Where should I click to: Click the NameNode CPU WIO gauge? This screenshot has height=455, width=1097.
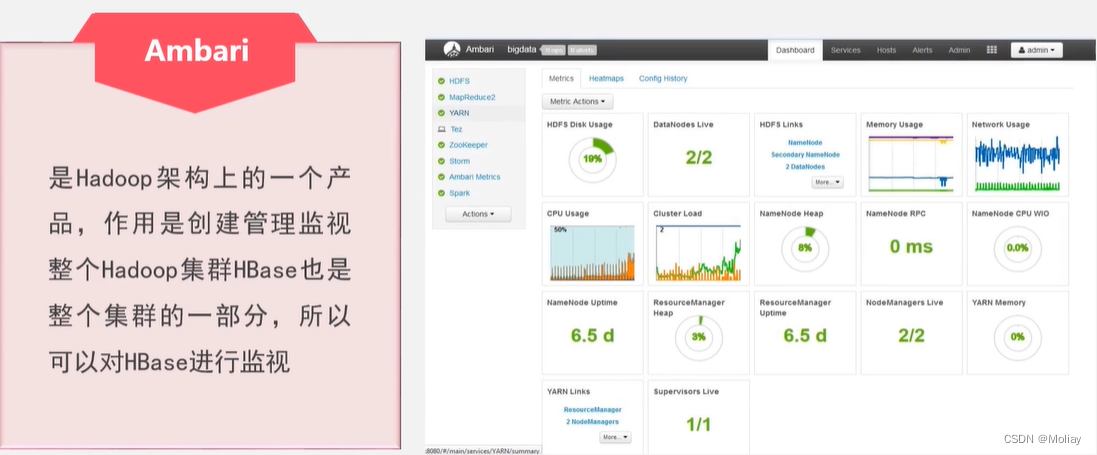[1017, 248]
